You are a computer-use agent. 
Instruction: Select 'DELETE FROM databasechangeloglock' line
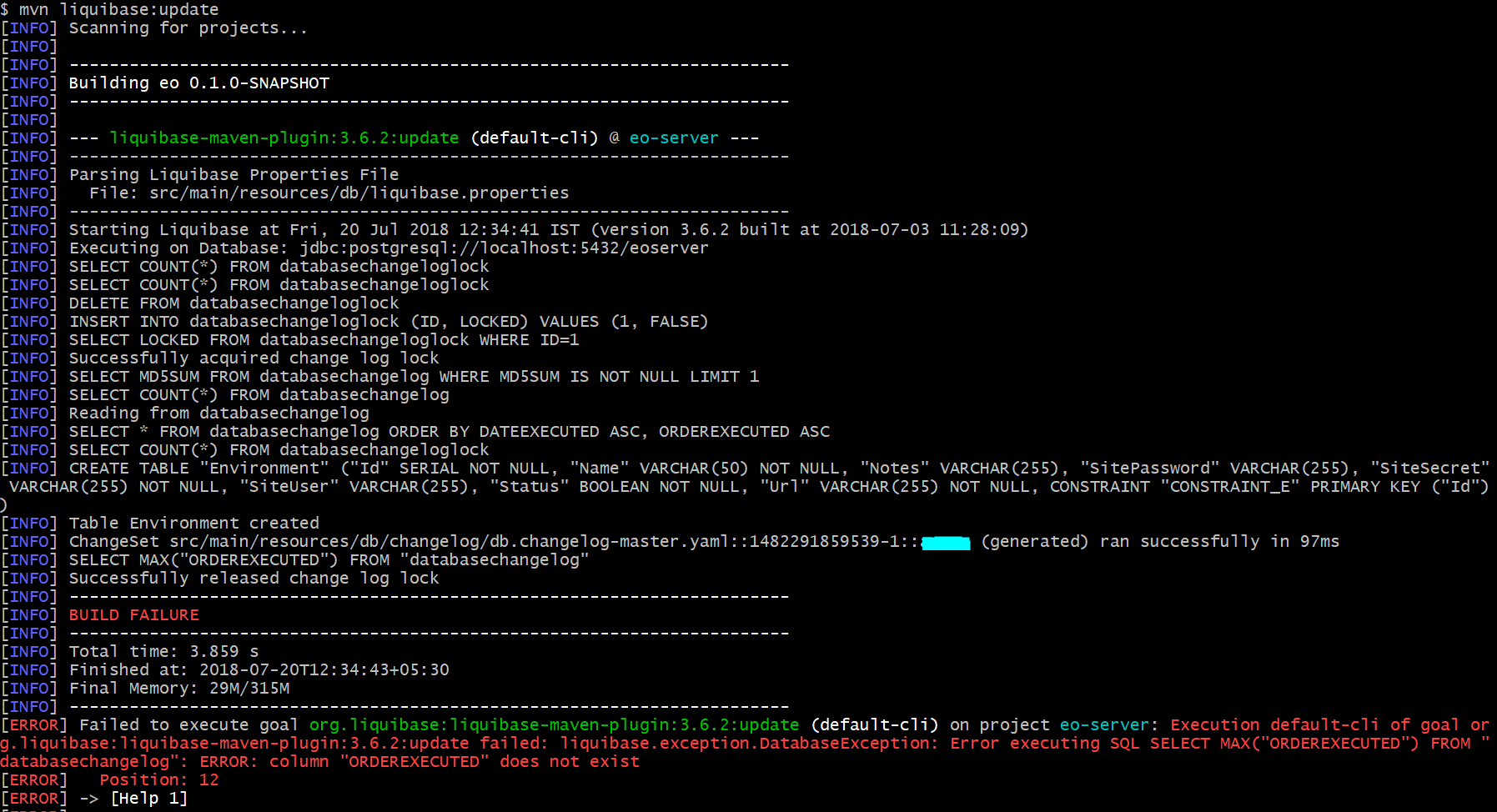pyautogui.click(x=234, y=303)
